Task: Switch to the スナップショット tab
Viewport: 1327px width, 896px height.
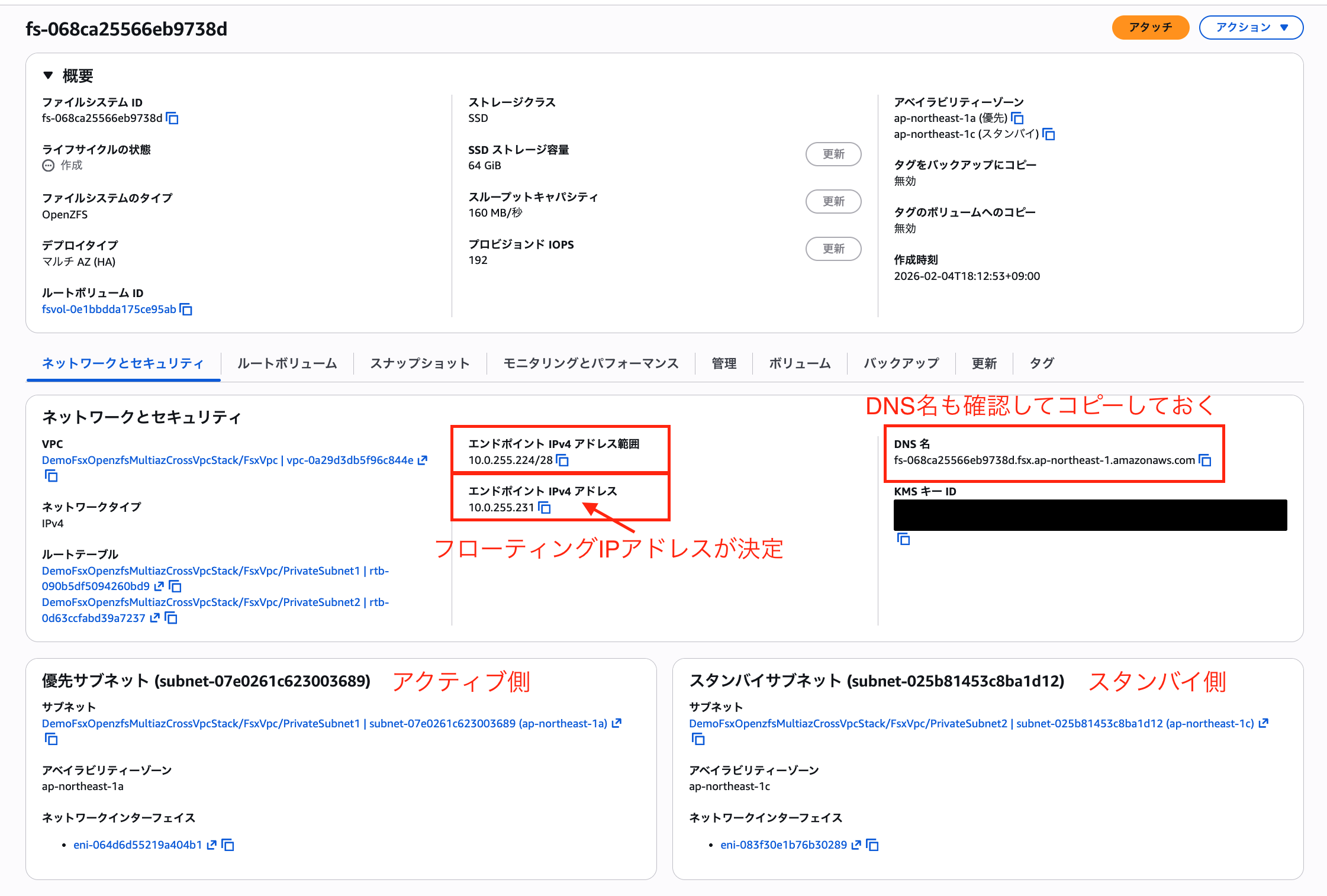Action: click(x=420, y=363)
